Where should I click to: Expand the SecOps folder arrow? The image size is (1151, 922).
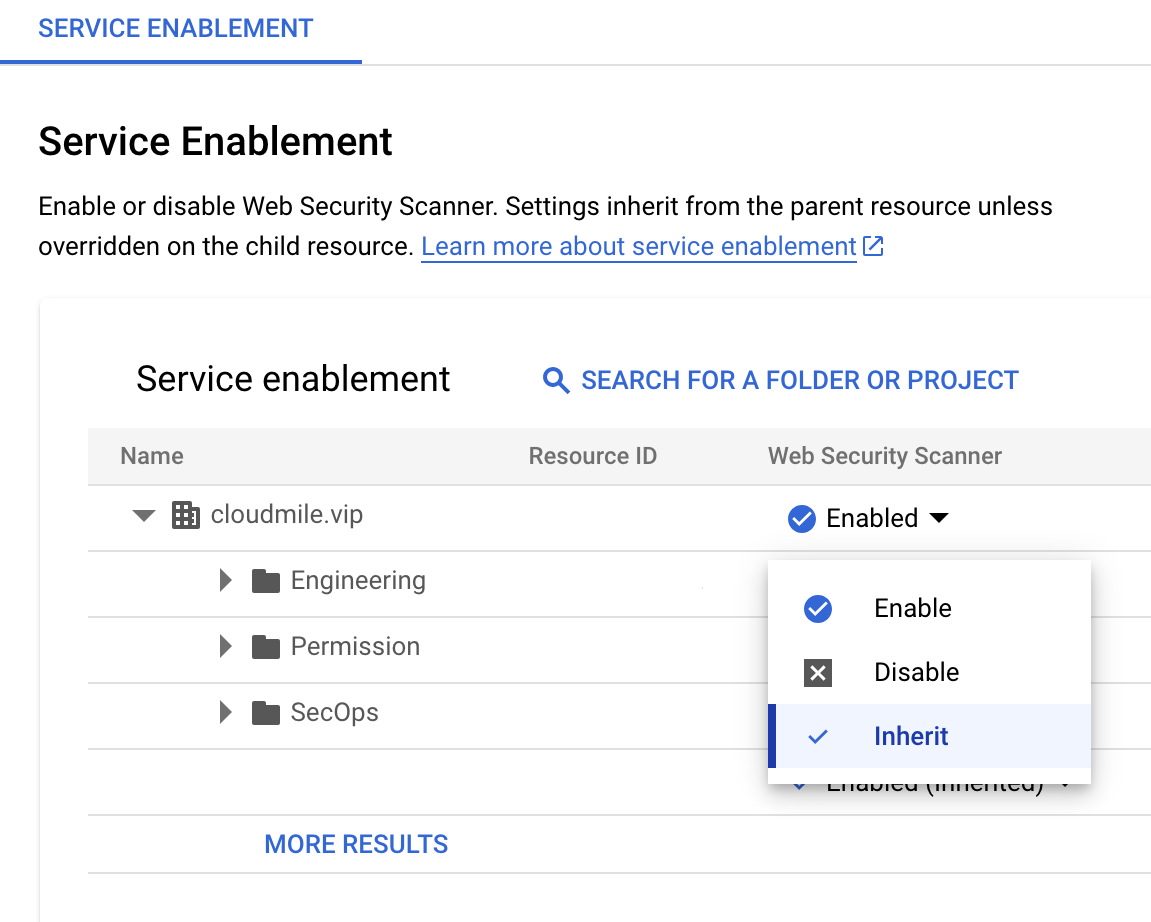[x=225, y=713]
